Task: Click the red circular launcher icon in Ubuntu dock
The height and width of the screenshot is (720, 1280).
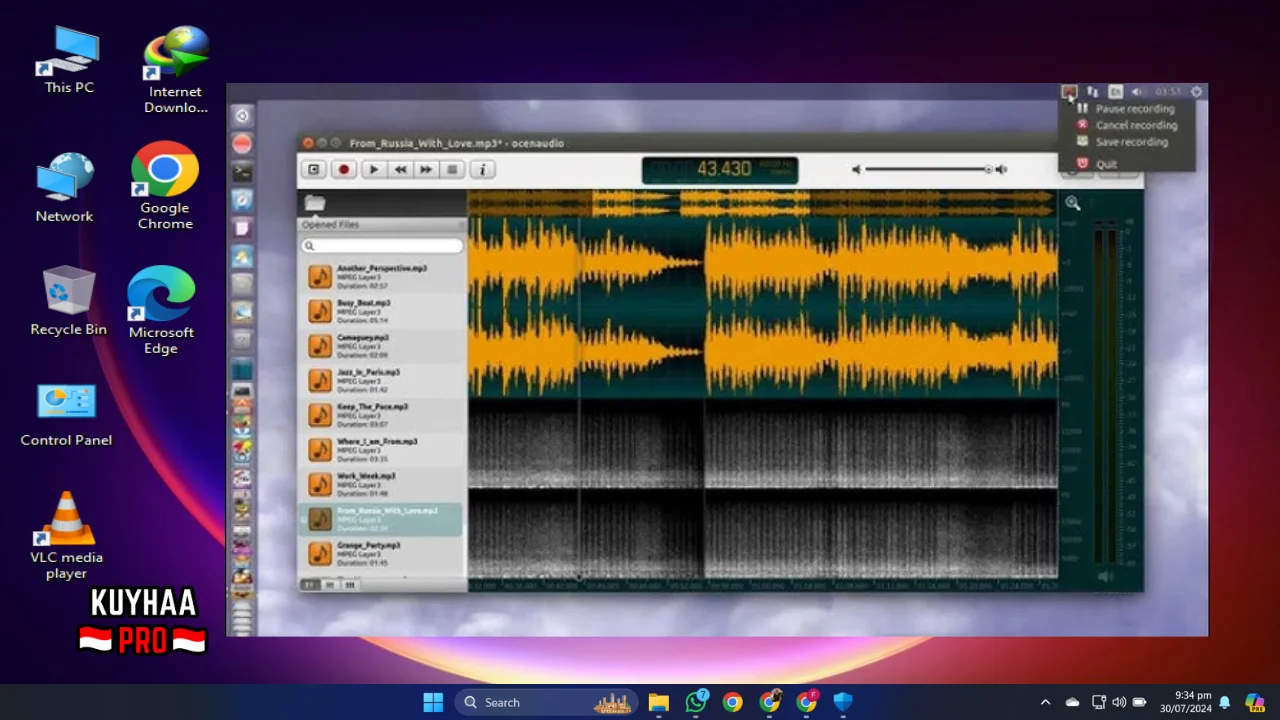Action: [242, 144]
